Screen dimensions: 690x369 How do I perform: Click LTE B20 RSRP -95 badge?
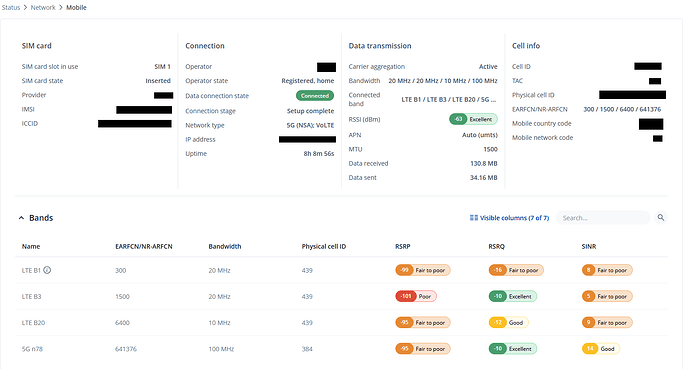pos(423,322)
